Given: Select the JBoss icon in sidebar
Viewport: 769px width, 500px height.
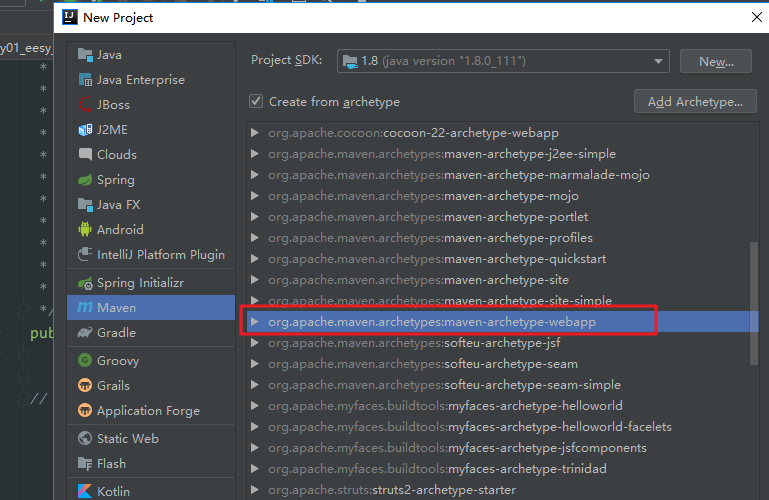Looking at the screenshot, I should click(85, 105).
